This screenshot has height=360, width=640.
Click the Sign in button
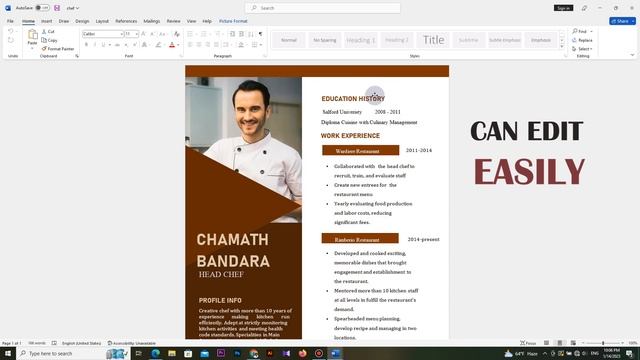click(563, 8)
